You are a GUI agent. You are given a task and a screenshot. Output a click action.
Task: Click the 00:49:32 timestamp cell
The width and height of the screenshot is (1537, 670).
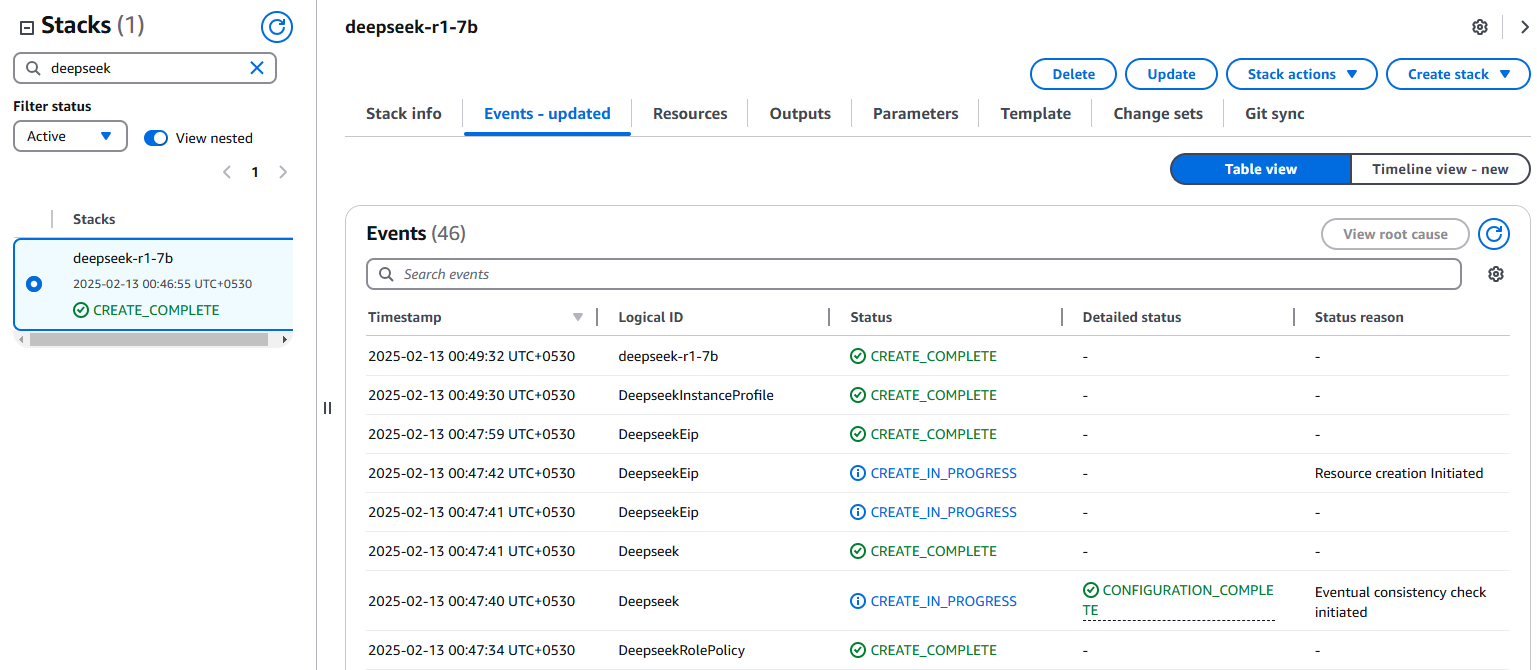click(471, 356)
